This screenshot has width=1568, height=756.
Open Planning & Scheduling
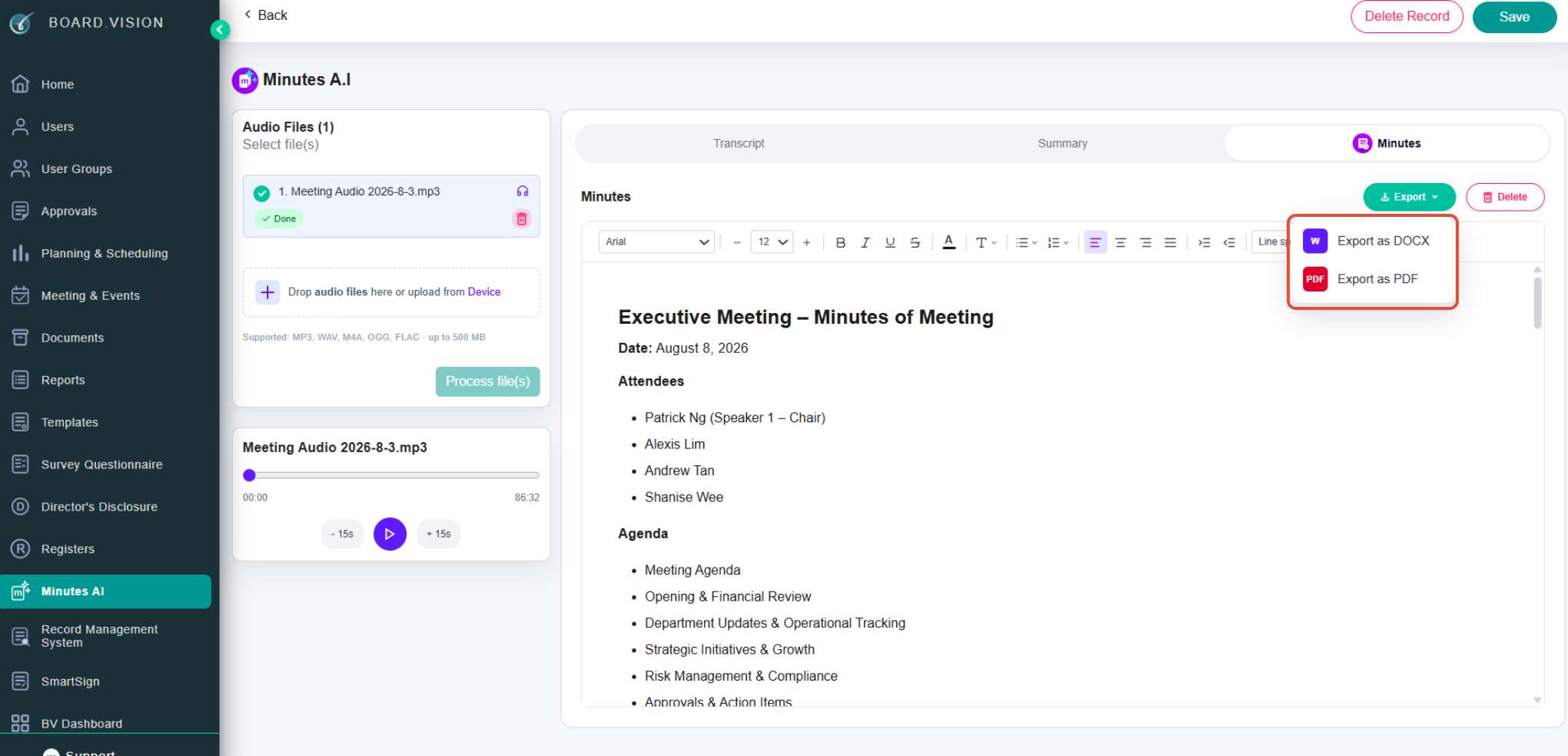(104, 254)
